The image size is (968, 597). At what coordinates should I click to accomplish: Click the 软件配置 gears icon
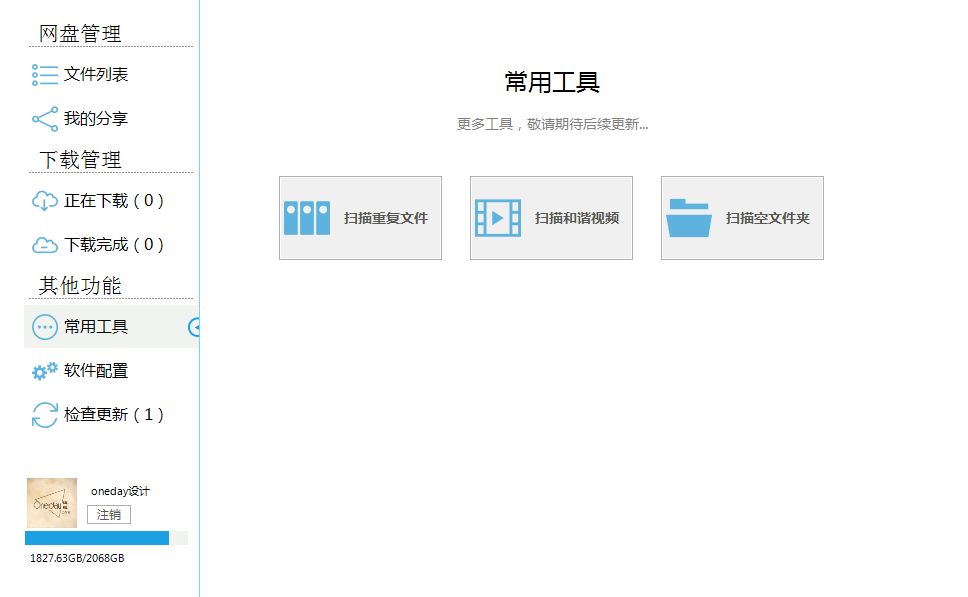(x=45, y=370)
